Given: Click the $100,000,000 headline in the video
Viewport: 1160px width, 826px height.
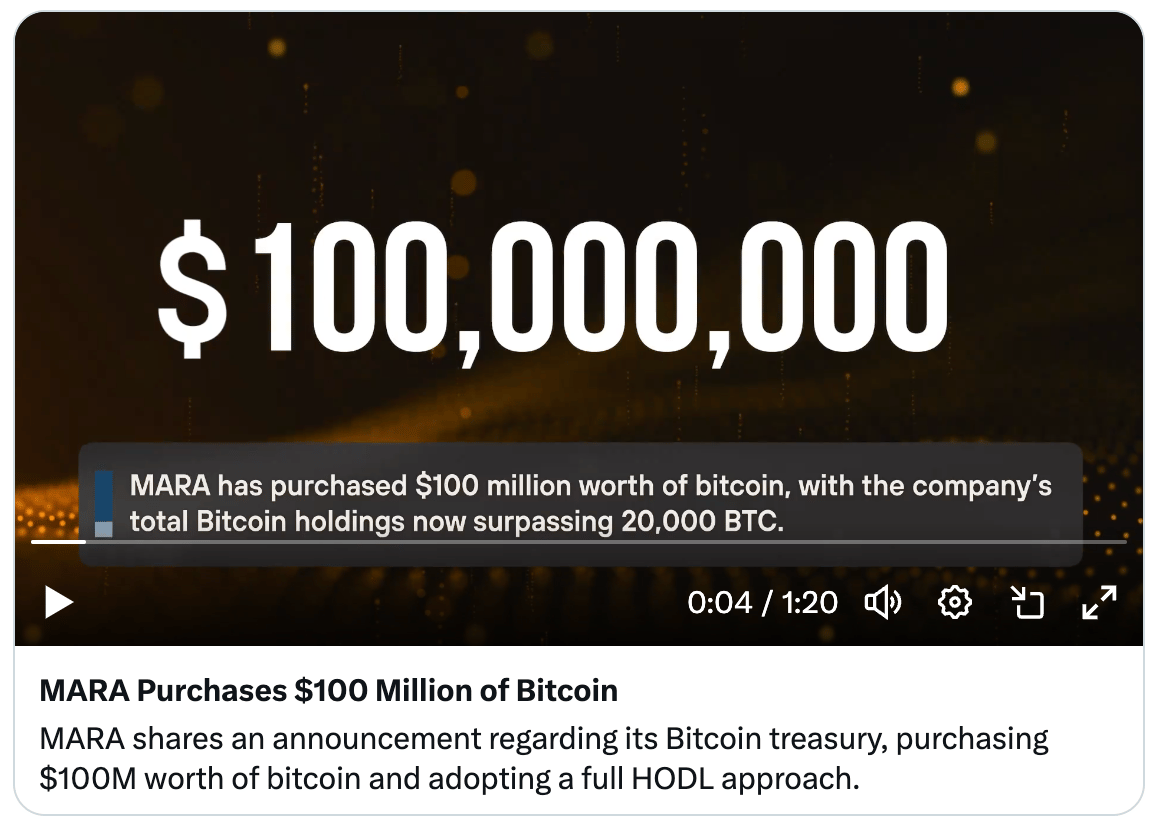Looking at the screenshot, I should (x=552, y=290).
